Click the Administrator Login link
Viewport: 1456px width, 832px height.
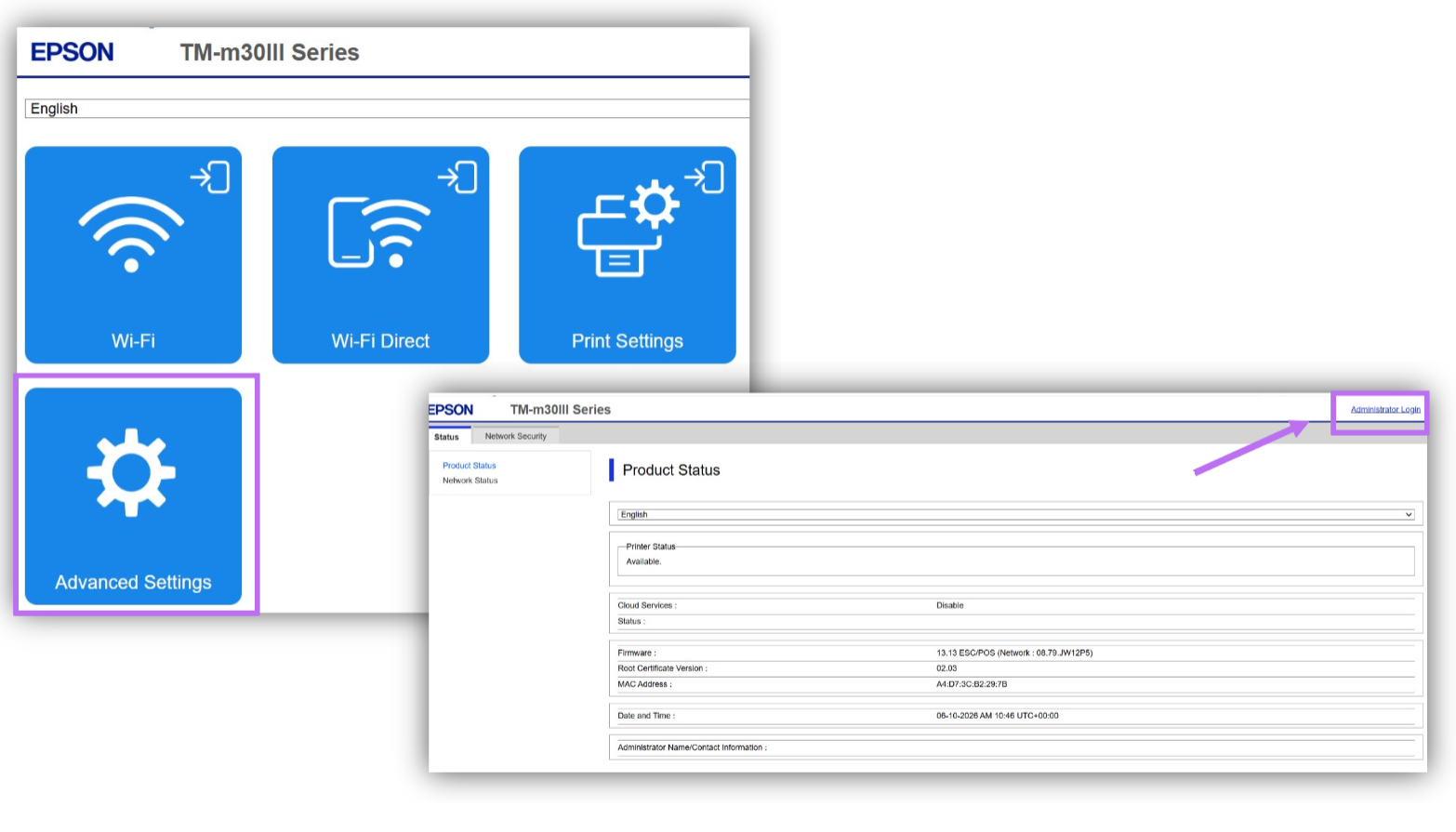click(1385, 410)
